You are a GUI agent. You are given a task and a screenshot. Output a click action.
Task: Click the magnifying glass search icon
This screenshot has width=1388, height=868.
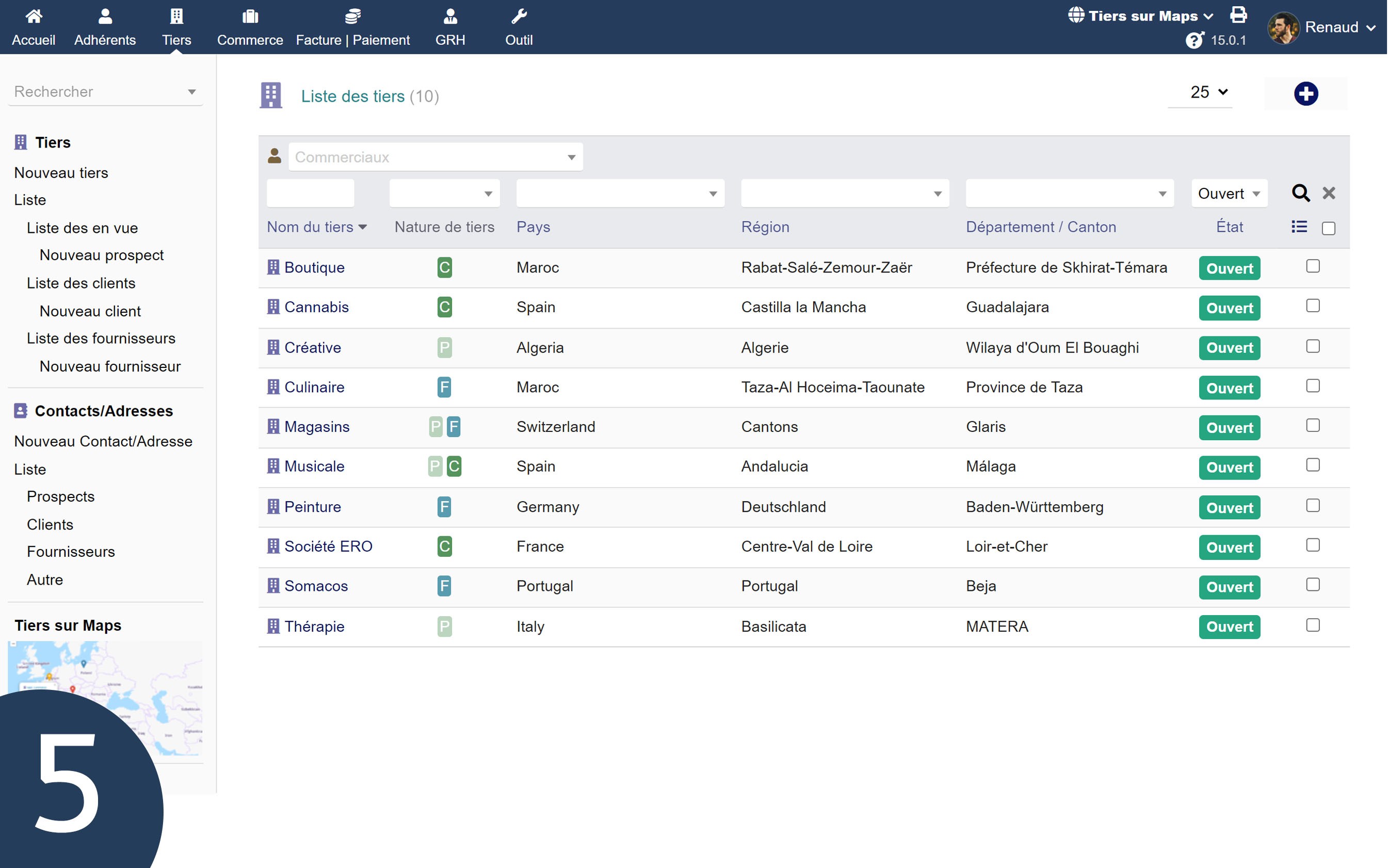point(1300,193)
